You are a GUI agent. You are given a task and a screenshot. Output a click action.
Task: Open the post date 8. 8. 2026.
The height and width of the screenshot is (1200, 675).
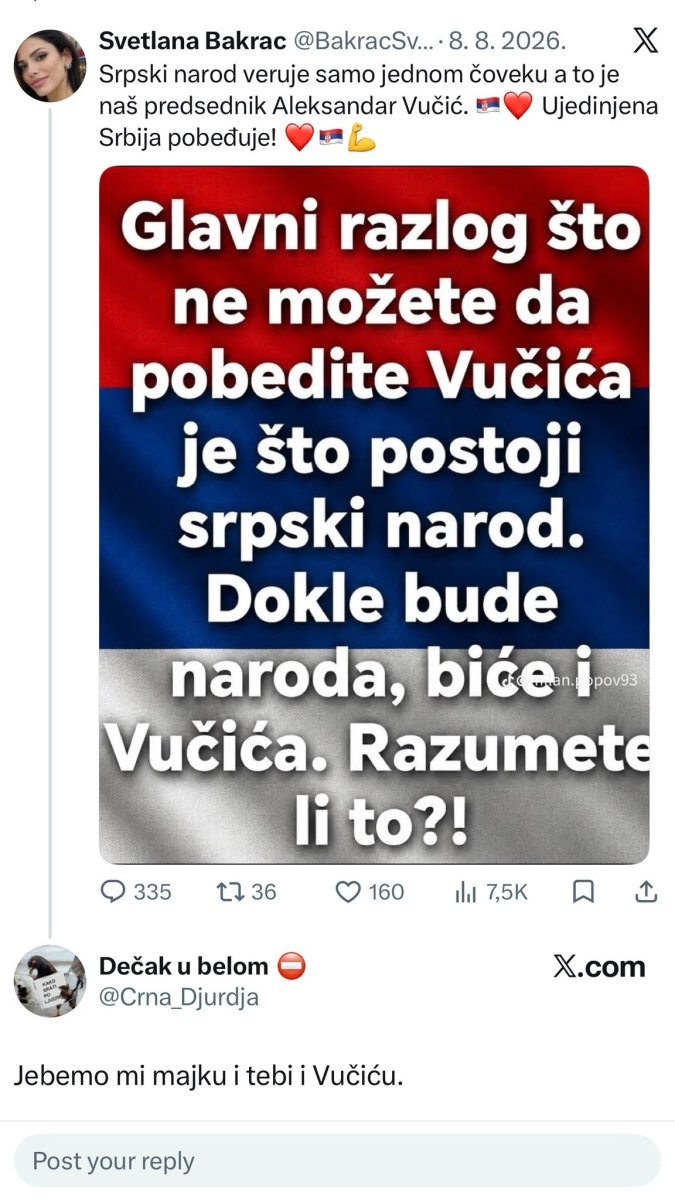point(507,43)
